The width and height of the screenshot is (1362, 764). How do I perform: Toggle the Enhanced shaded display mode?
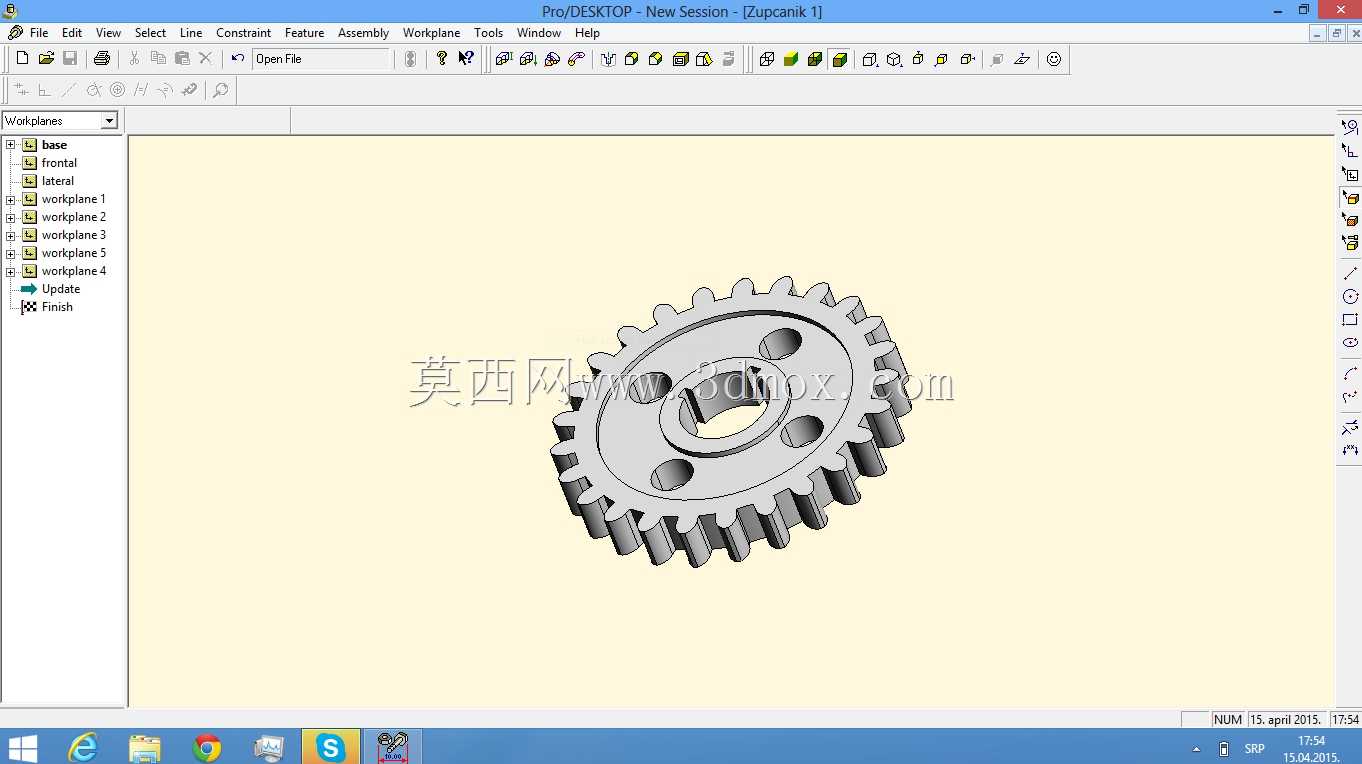[x=839, y=59]
